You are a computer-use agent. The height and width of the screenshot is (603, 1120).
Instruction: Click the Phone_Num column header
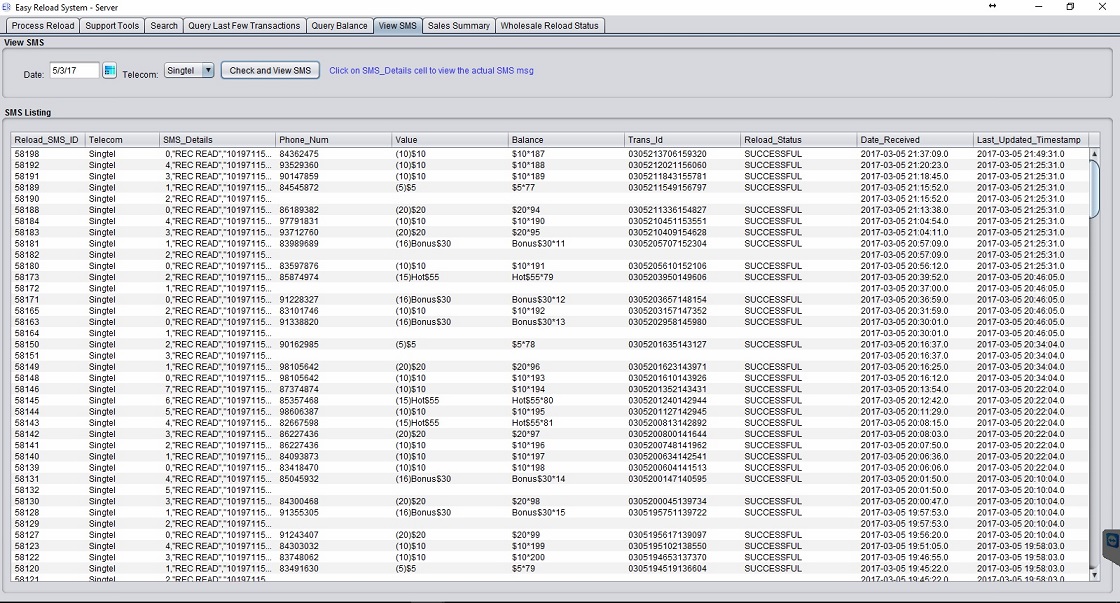[x=334, y=140]
